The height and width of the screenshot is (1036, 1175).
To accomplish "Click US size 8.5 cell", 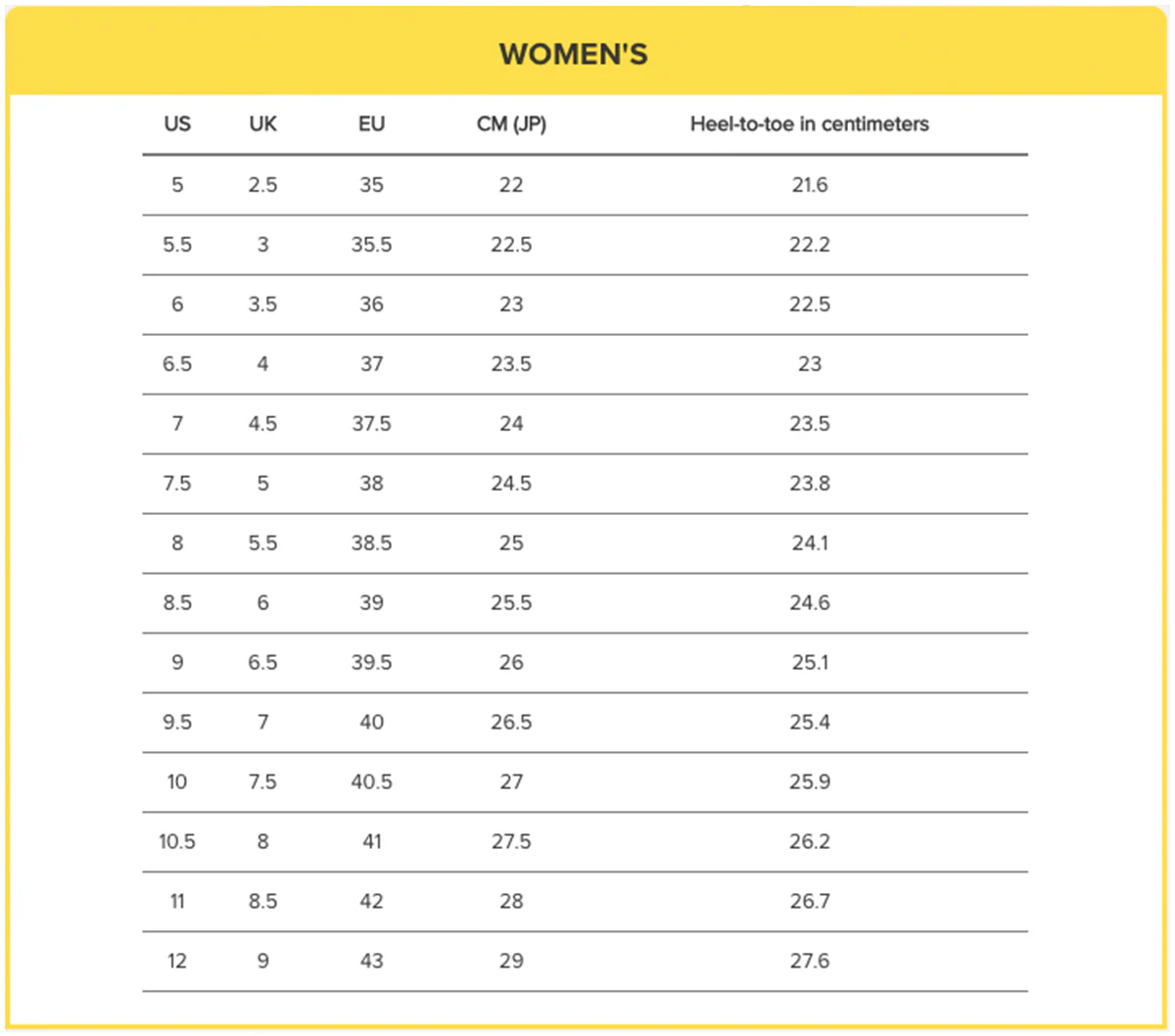I will click(x=177, y=603).
